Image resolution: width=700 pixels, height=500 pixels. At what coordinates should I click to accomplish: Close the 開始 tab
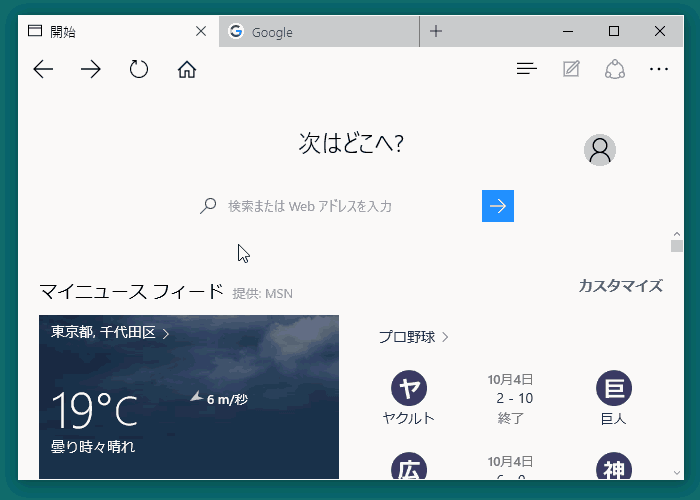[x=201, y=31]
